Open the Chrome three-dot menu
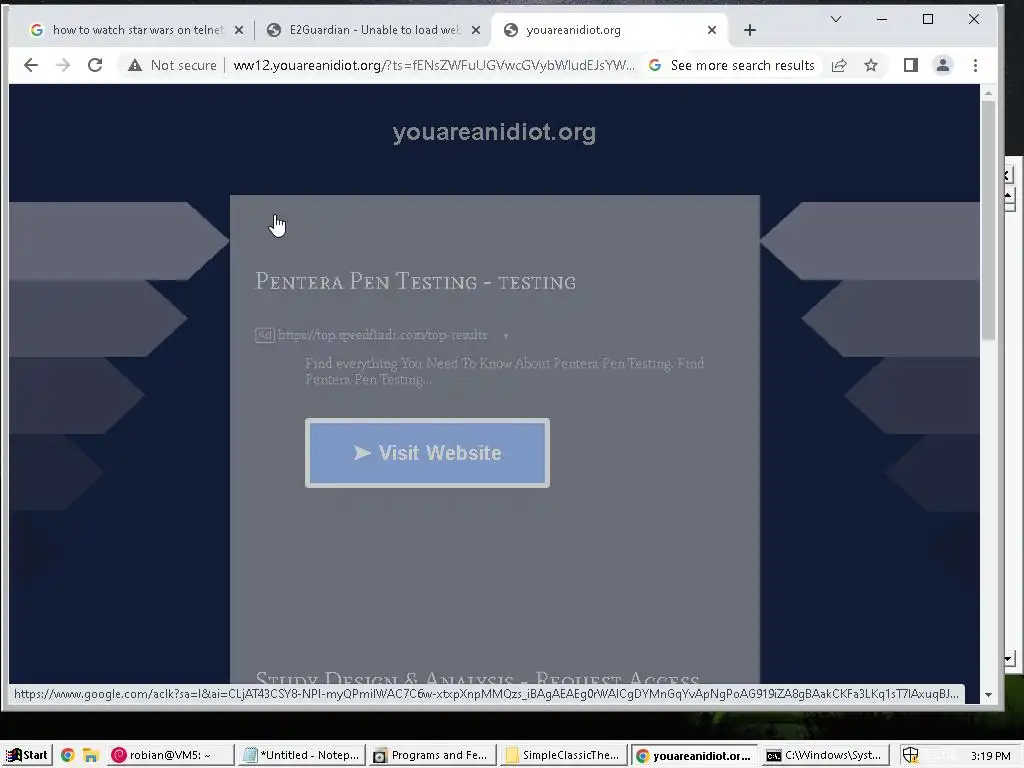Image resolution: width=1024 pixels, height=768 pixels. 975,65
